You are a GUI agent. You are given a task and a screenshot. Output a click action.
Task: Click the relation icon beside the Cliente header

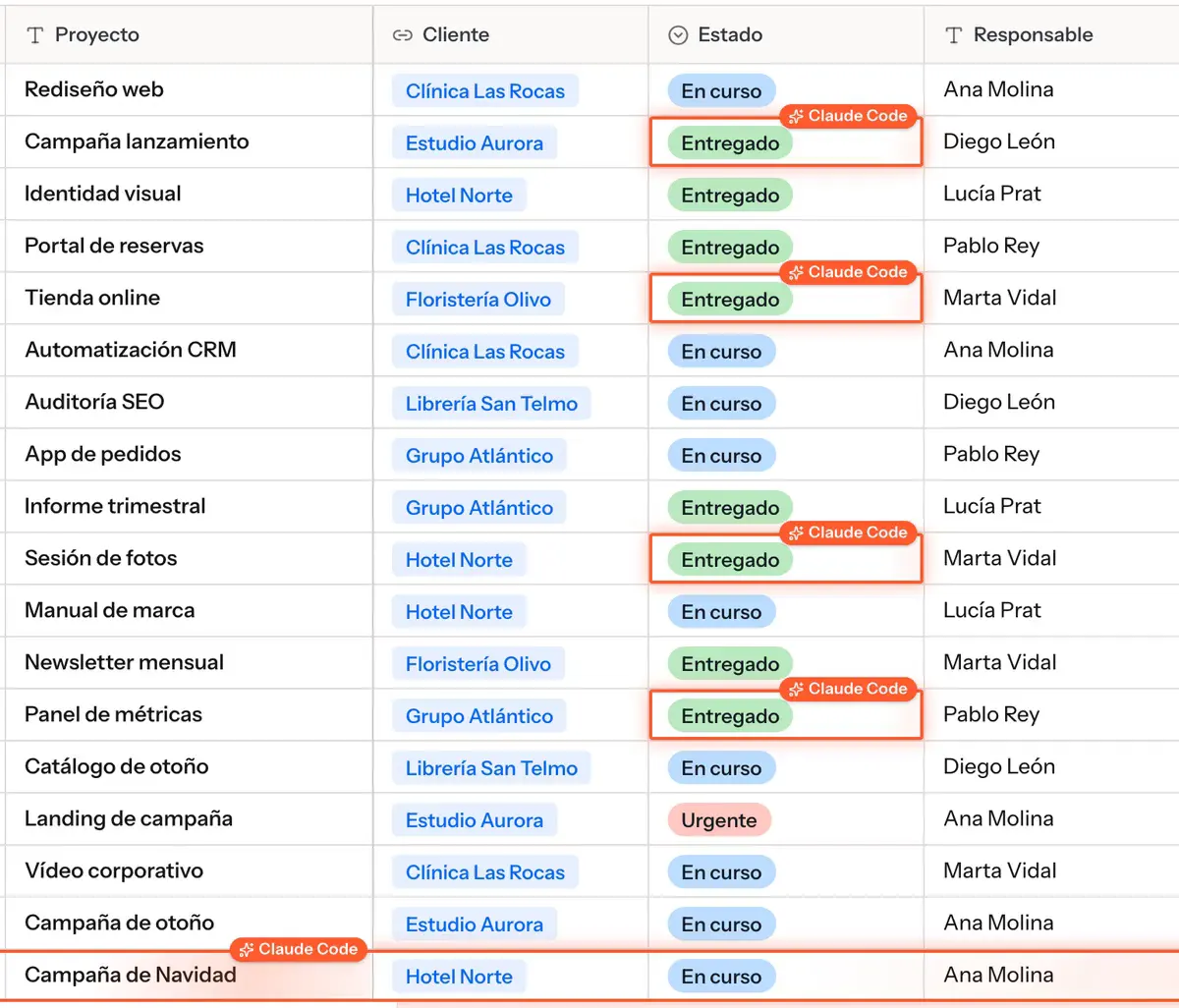(x=402, y=35)
